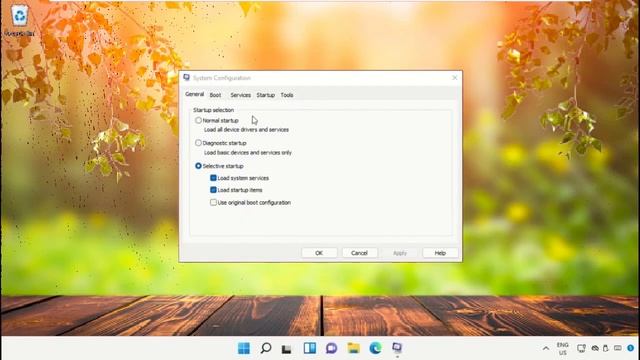Click the "Startup selection" group label
Viewport: 640px width, 360px height.
[213, 110]
